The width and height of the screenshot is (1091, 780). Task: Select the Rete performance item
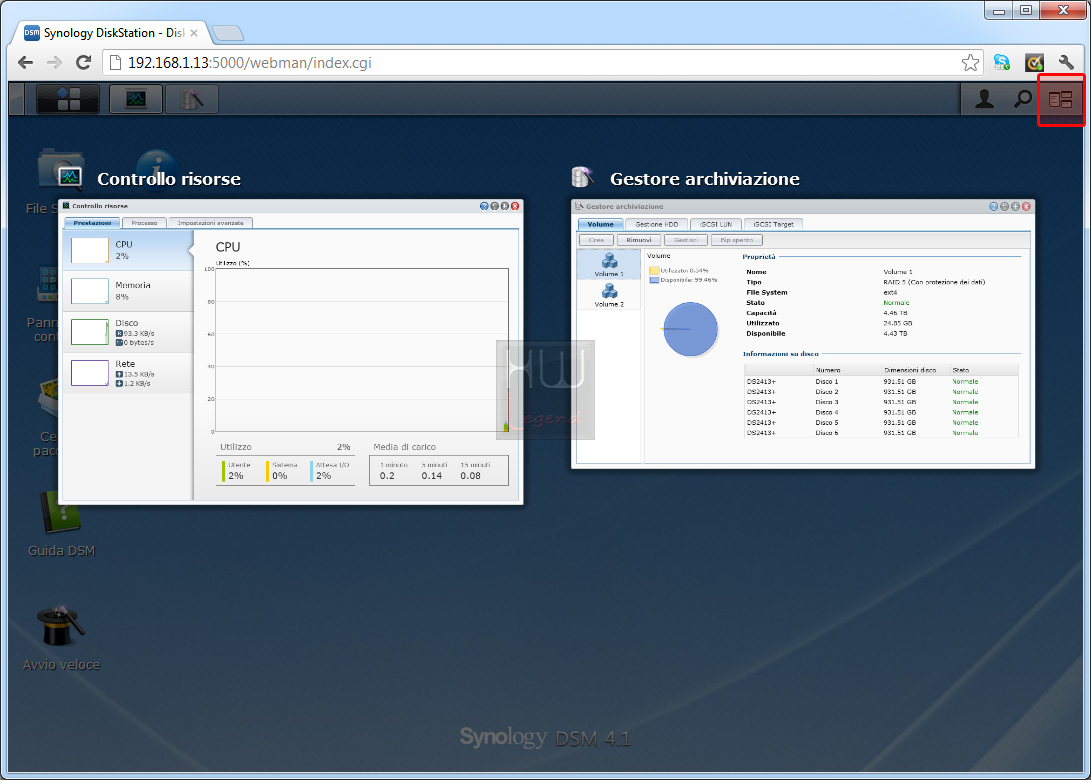pyautogui.click(x=127, y=373)
